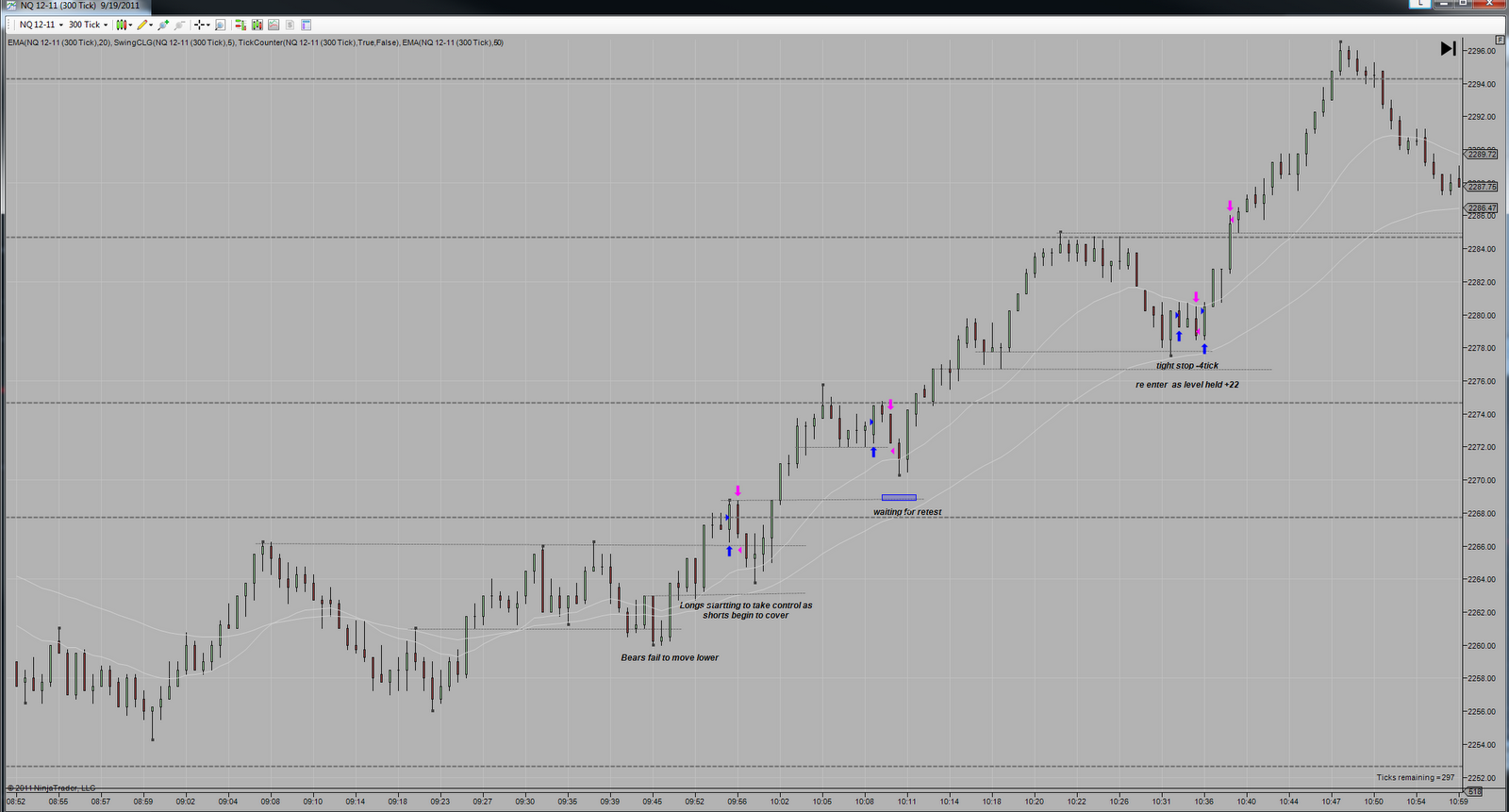This screenshot has width=1509, height=812.
Task: Click the 2296.00 price axis label
Action: [1482, 51]
